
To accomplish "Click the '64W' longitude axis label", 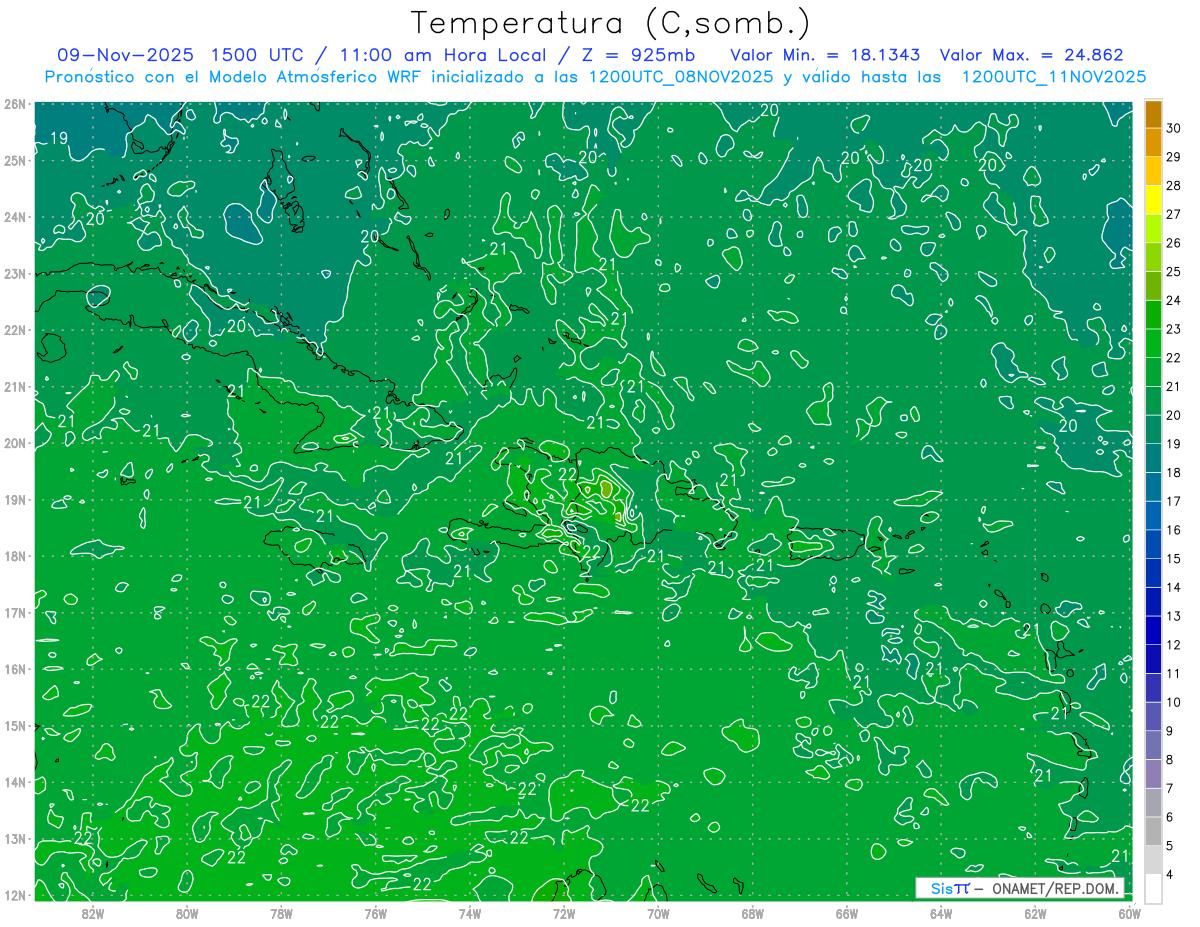I will pyautogui.click(x=941, y=912).
